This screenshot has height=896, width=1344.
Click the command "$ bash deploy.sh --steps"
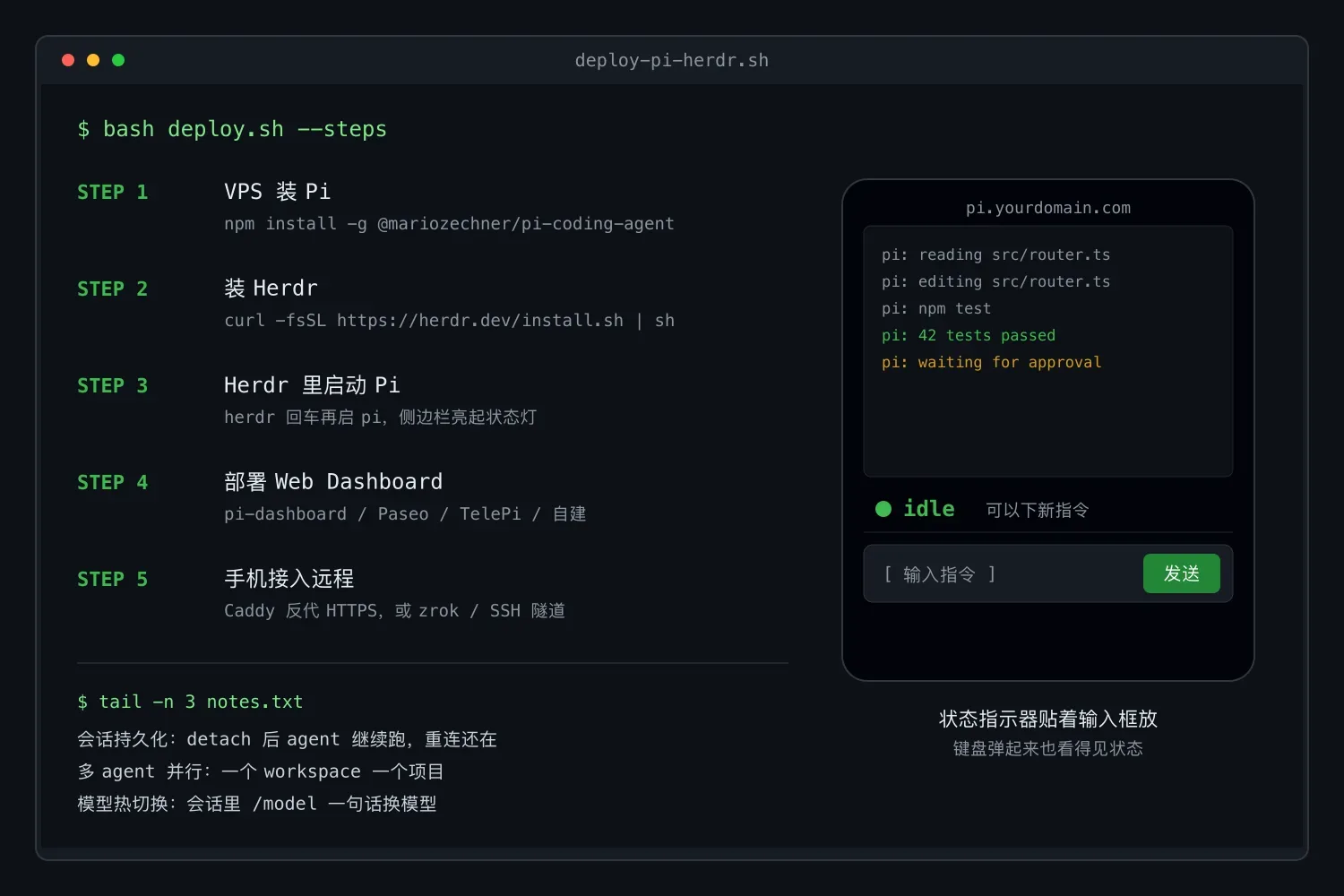[232, 129]
